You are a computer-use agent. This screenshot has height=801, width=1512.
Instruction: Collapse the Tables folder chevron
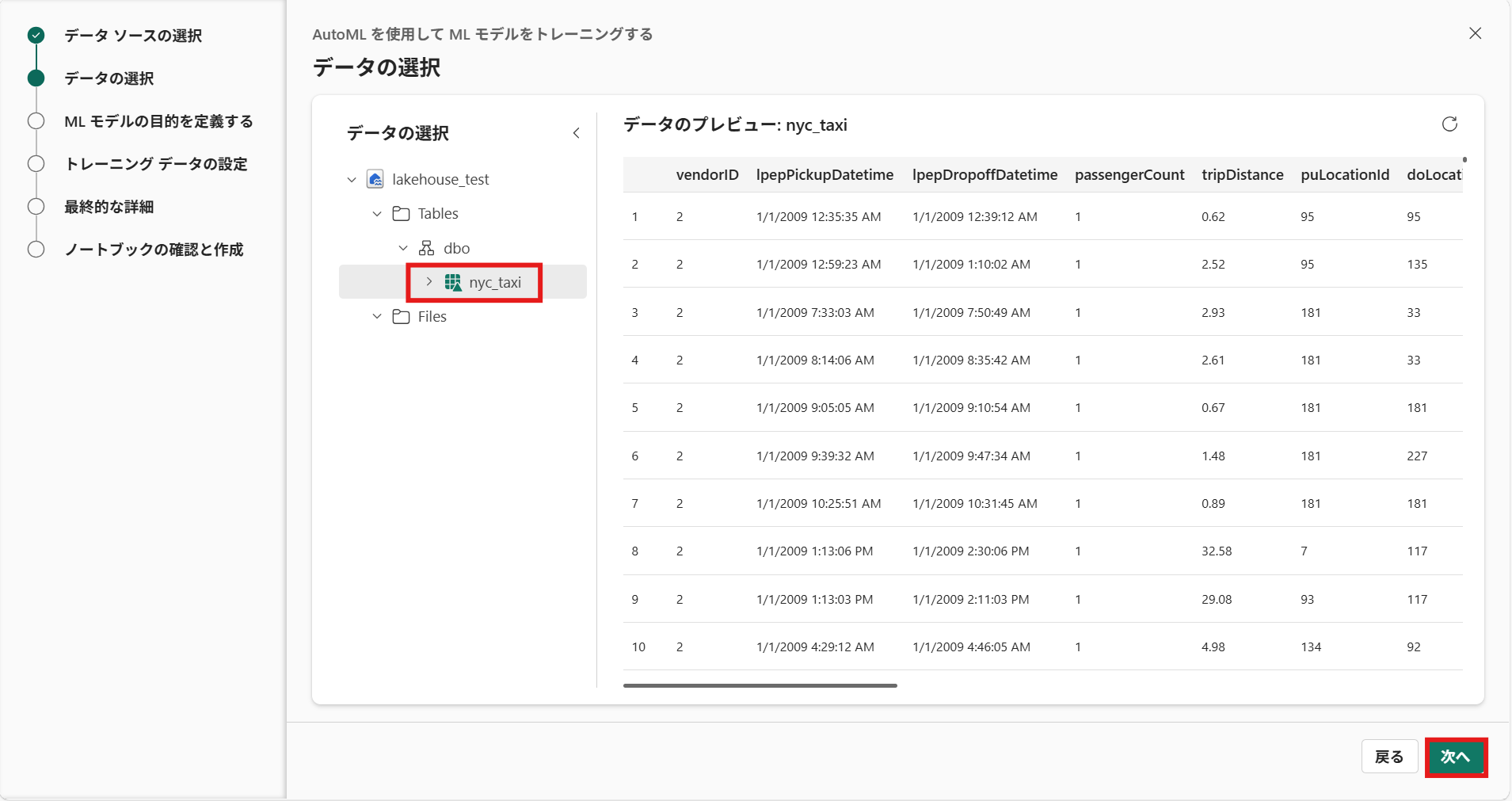[x=377, y=214]
